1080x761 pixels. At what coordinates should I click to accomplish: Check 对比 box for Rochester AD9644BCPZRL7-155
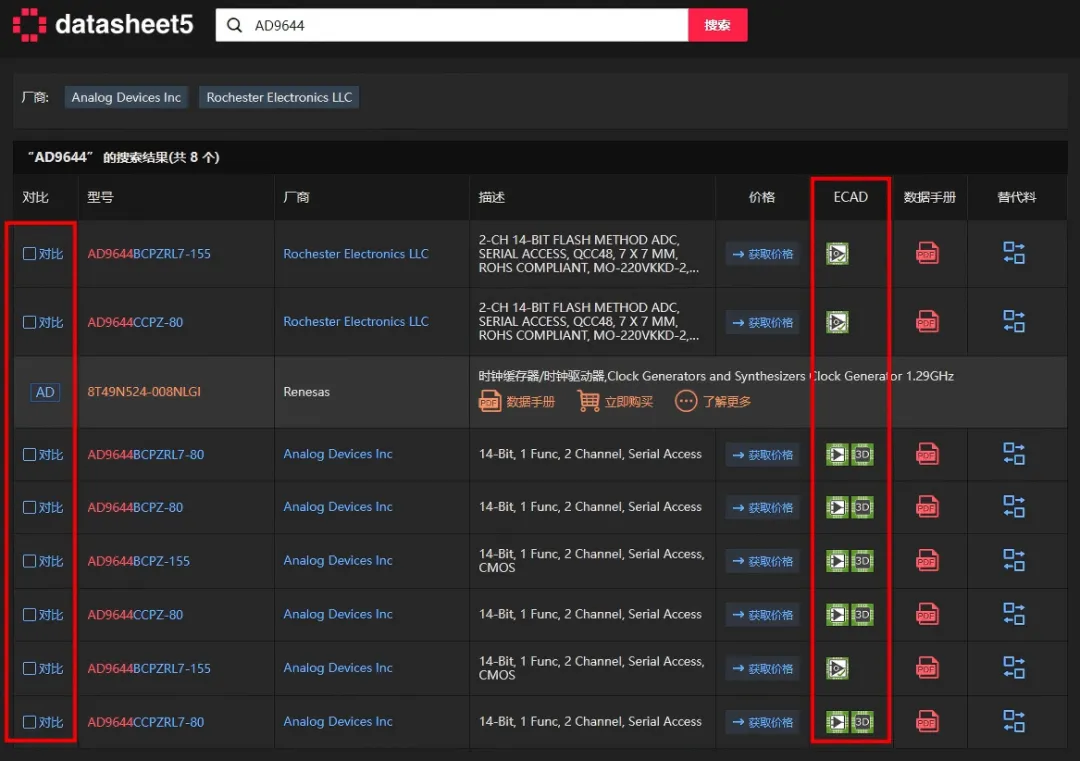[29, 254]
